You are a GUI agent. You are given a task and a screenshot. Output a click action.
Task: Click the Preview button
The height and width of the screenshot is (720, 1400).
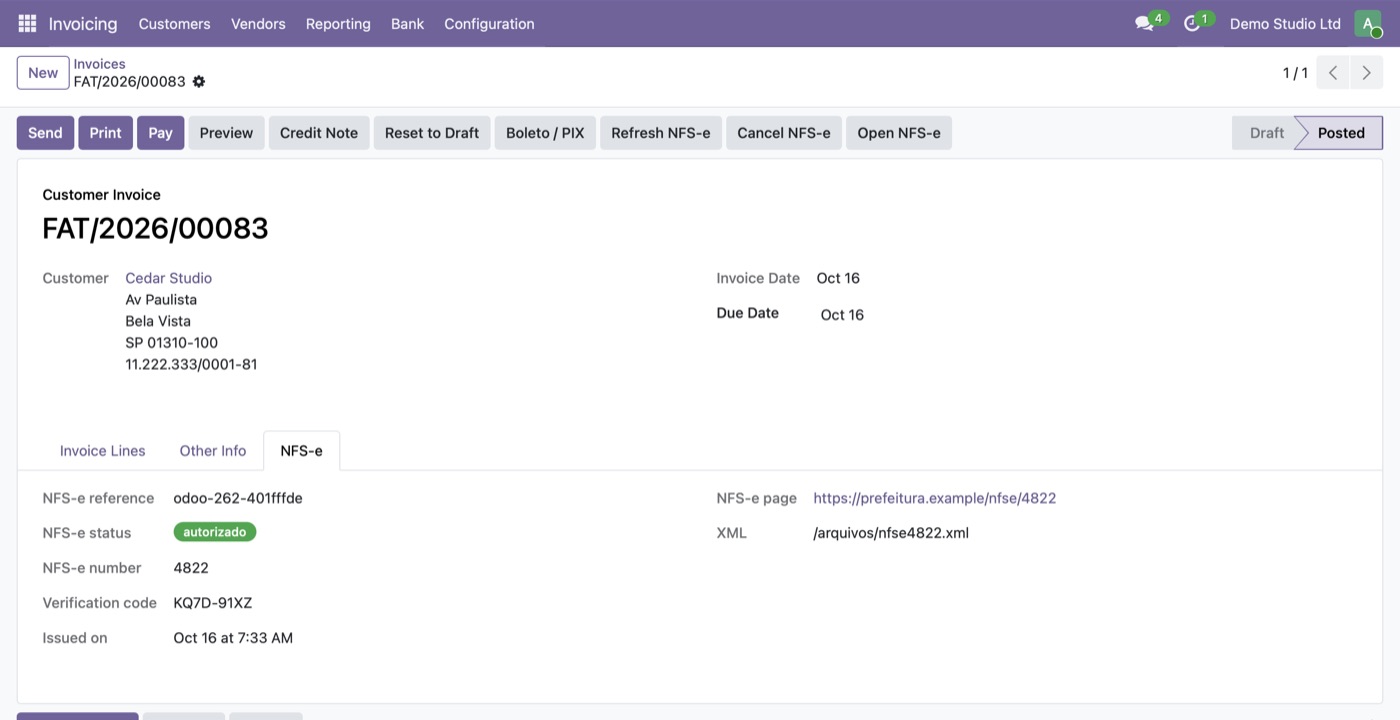click(x=226, y=133)
